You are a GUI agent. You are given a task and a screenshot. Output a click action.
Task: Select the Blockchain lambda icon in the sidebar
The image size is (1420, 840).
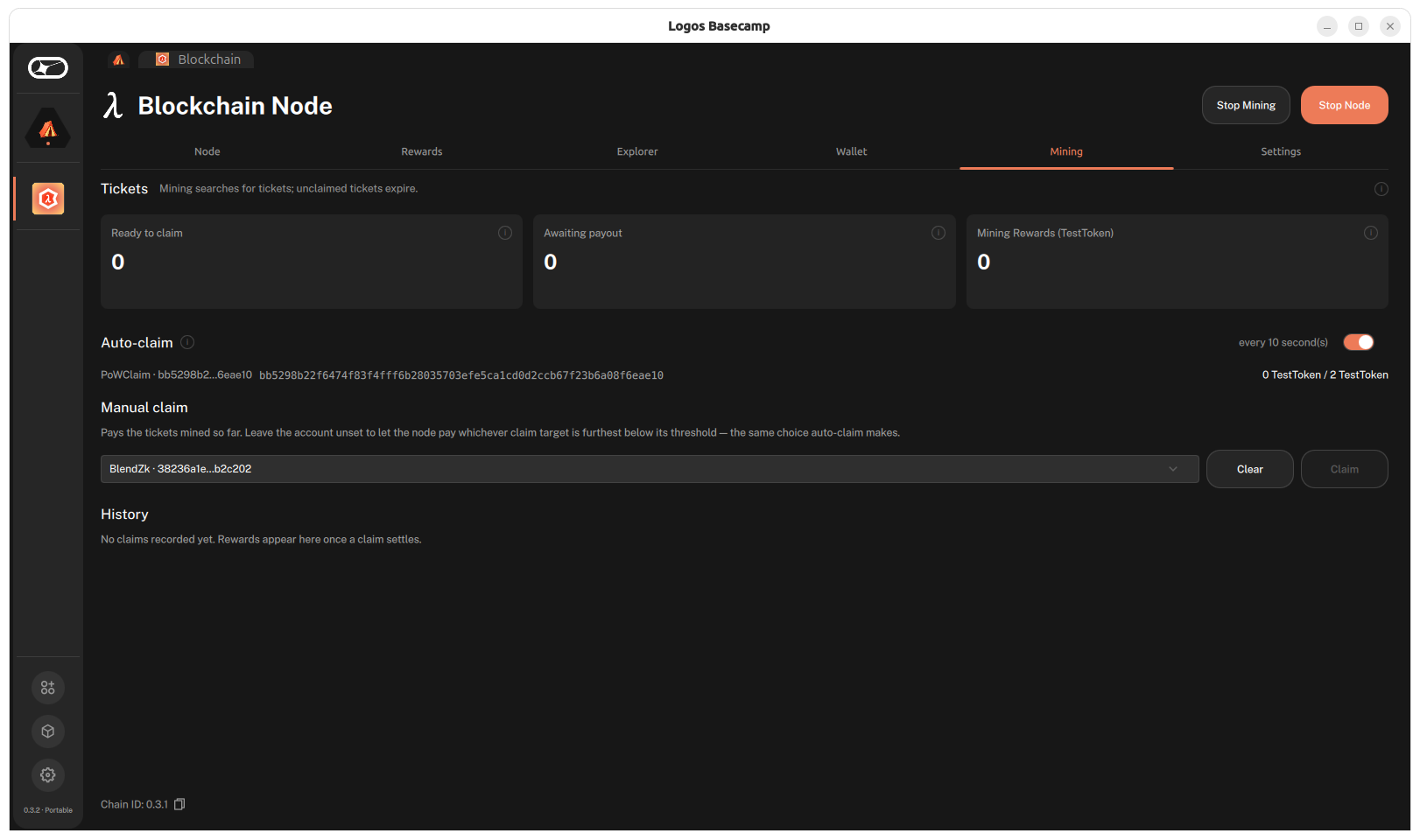click(x=48, y=199)
